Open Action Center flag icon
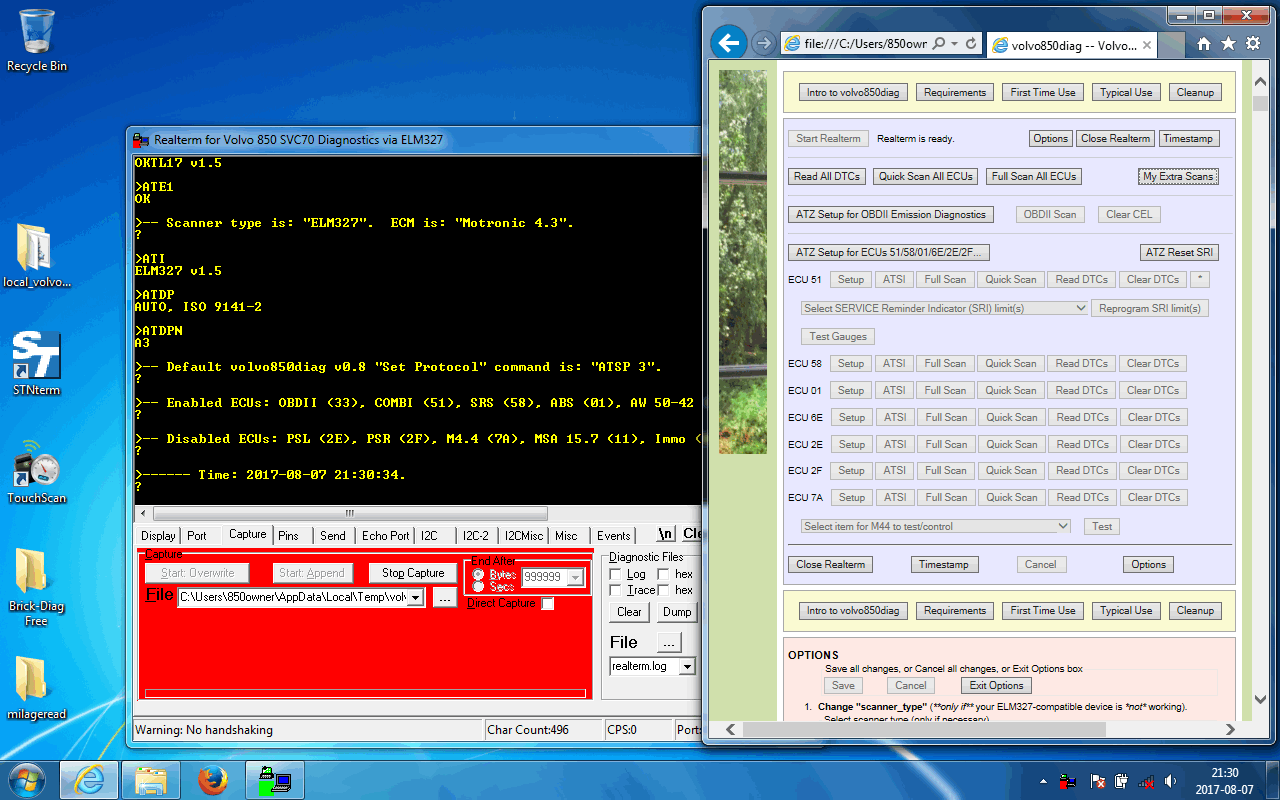Screen dimensions: 1280x800 click(x=1097, y=780)
